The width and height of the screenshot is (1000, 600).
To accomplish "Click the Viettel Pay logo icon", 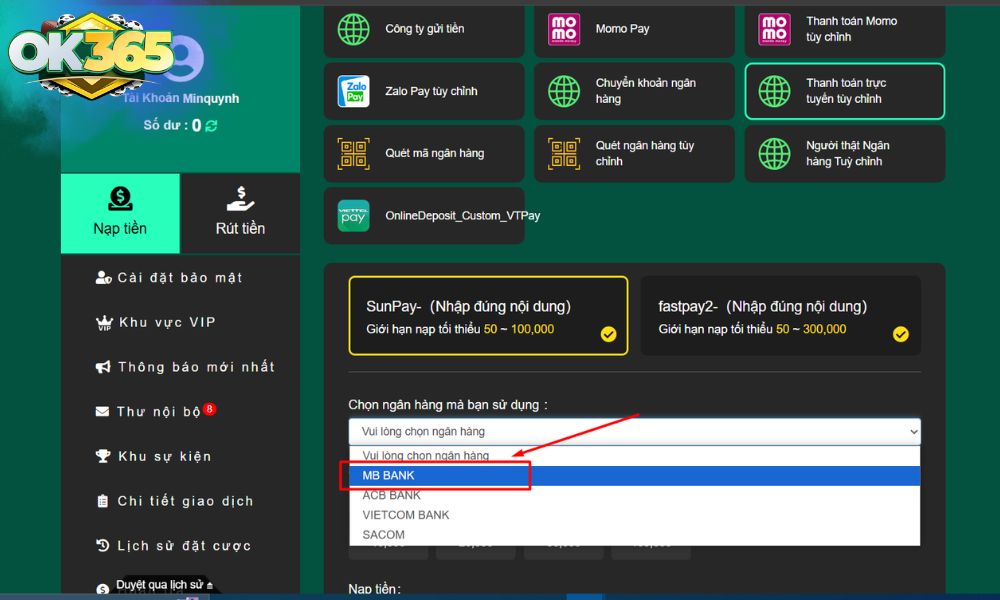I will click(x=354, y=216).
